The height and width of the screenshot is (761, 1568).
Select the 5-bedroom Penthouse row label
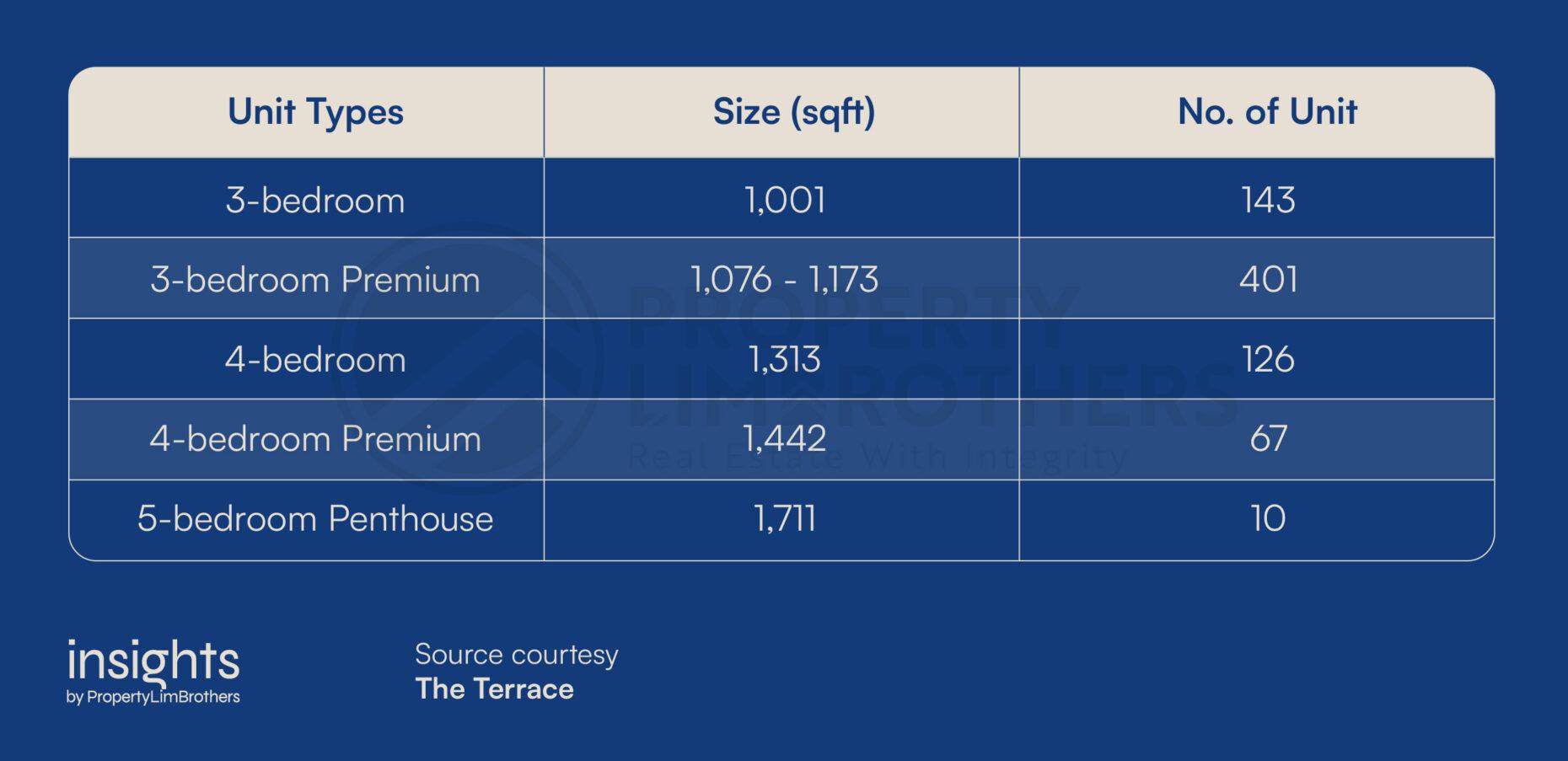coord(315,518)
